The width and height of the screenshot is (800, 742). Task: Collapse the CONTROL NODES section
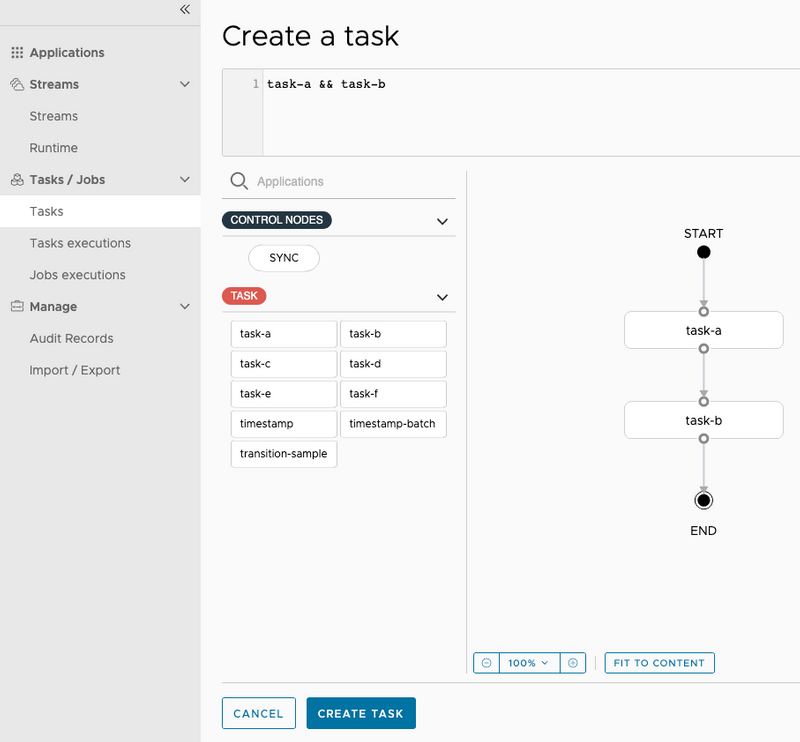click(x=442, y=220)
